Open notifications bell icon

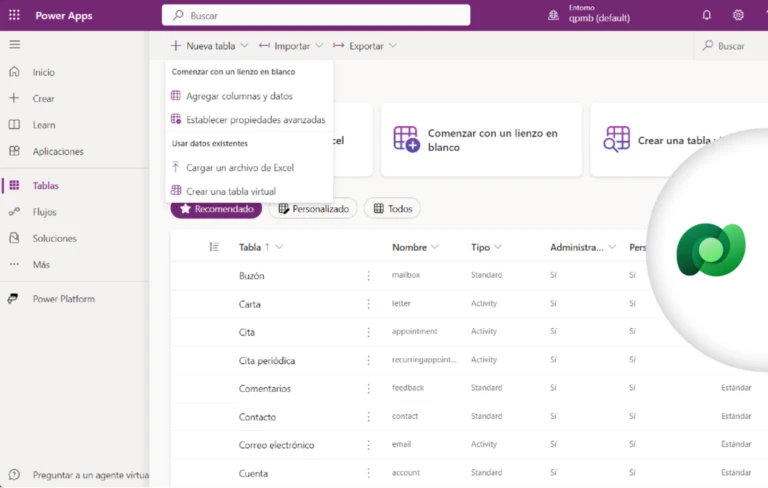[706, 15]
